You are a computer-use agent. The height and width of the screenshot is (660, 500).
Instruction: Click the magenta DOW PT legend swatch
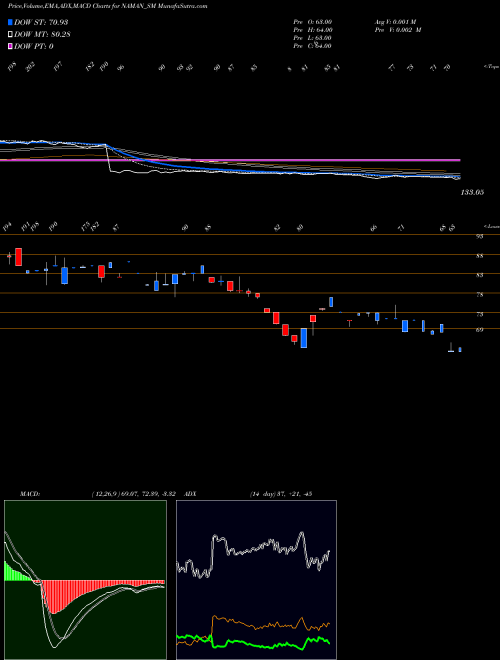(10, 46)
